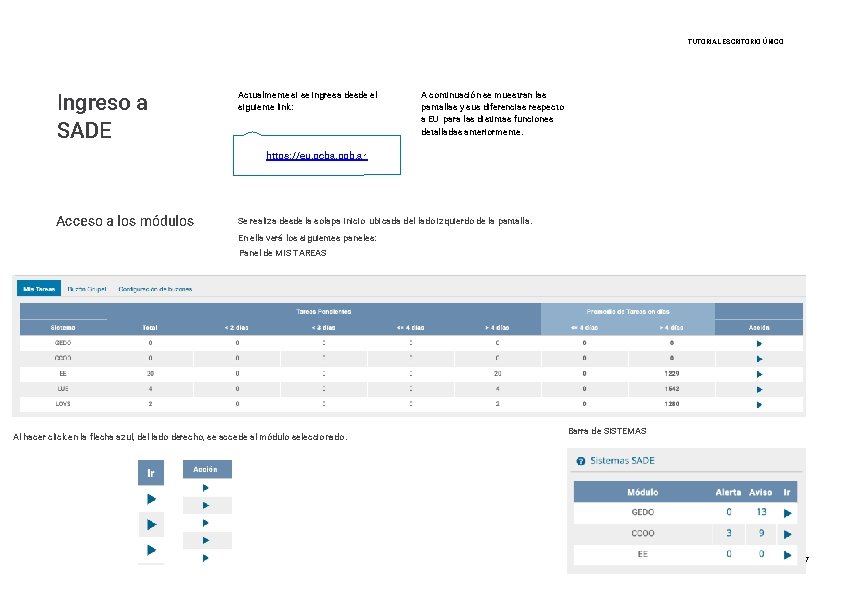842x596 pixels.
Task: Click the blue arrow in the GEDO task row
Action: coord(759,343)
